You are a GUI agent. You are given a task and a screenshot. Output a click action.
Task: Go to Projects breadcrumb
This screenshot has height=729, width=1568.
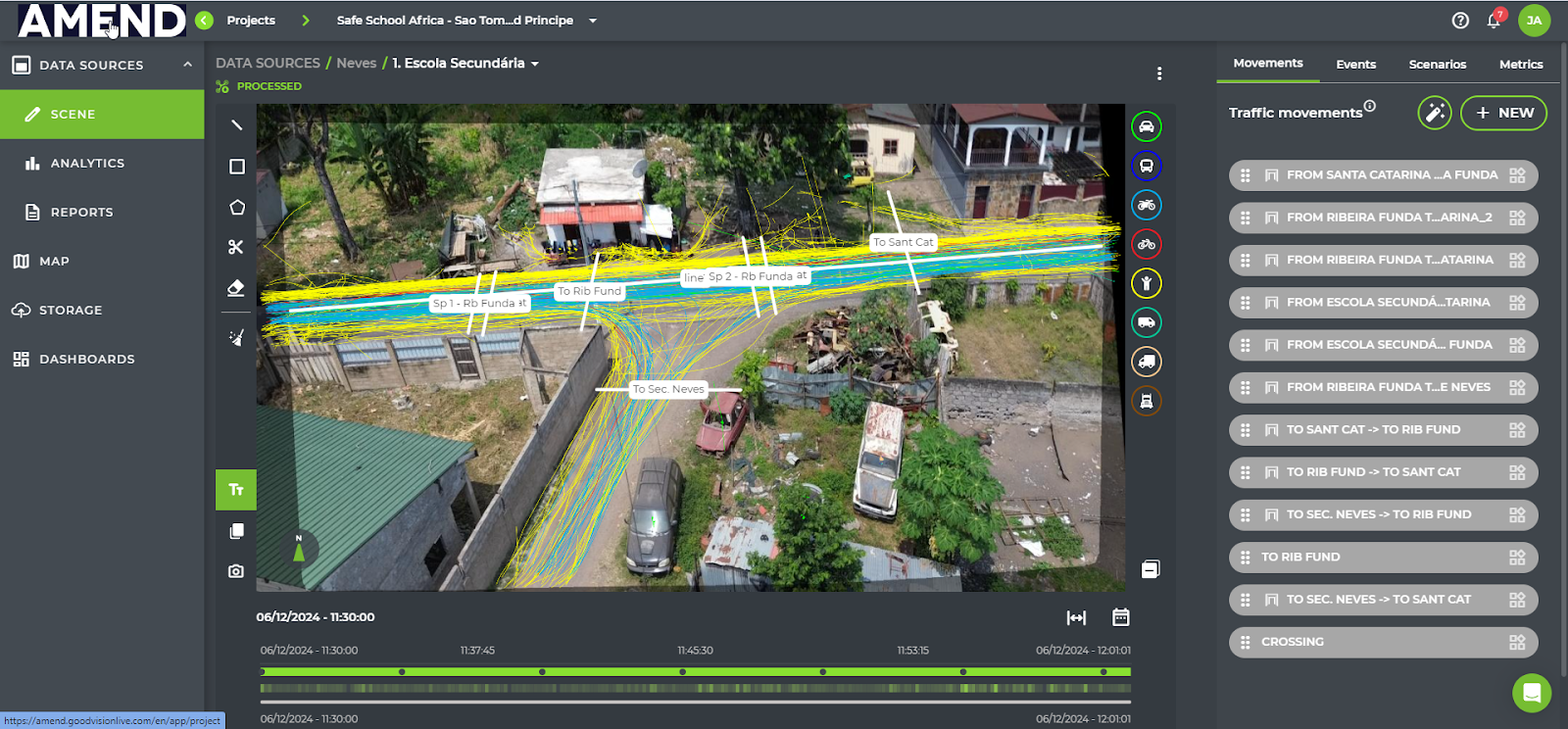251,20
